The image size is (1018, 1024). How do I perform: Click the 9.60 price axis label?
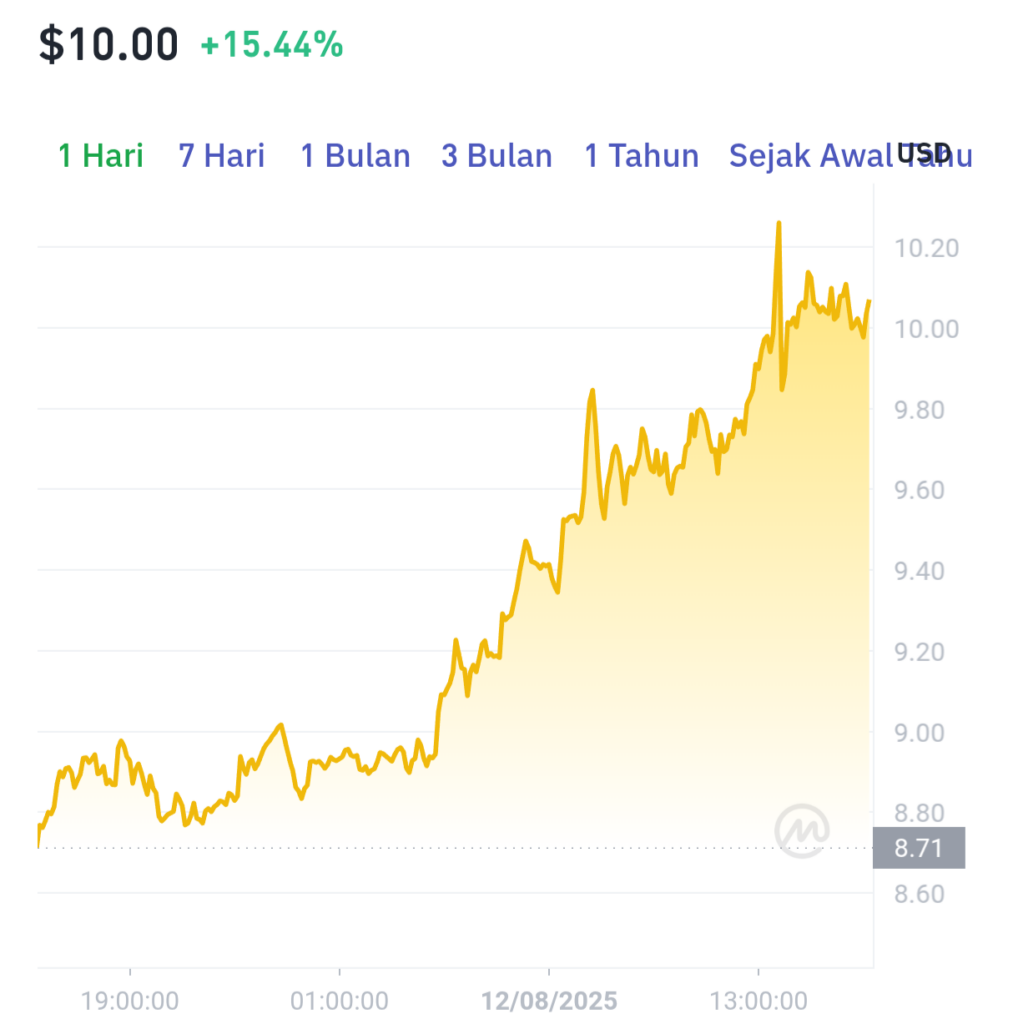pos(919,490)
